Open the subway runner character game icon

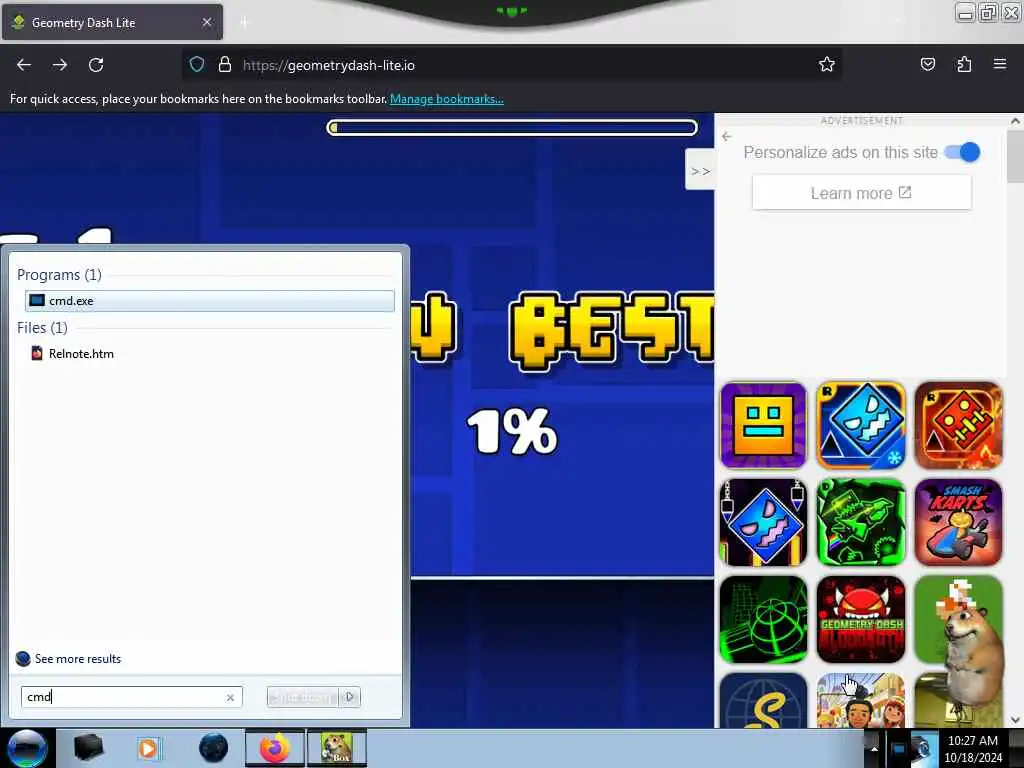click(861, 700)
